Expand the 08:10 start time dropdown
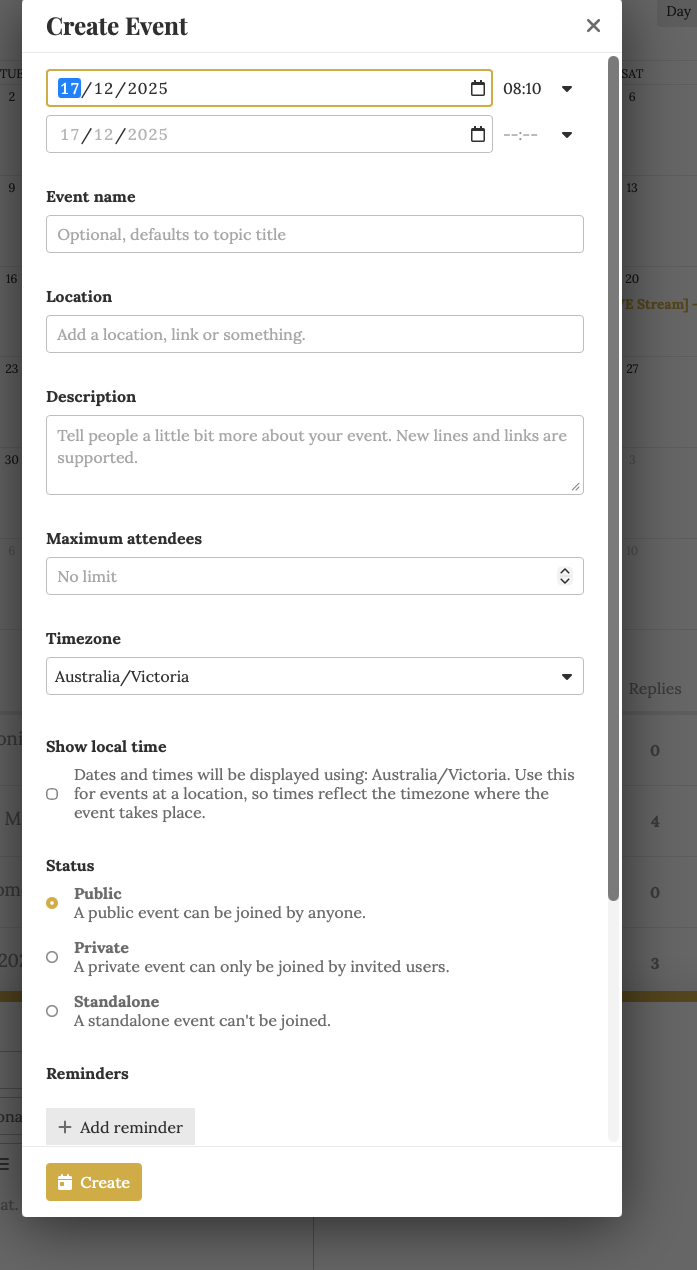Screen dimensions: 697x1270 [566, 89]
